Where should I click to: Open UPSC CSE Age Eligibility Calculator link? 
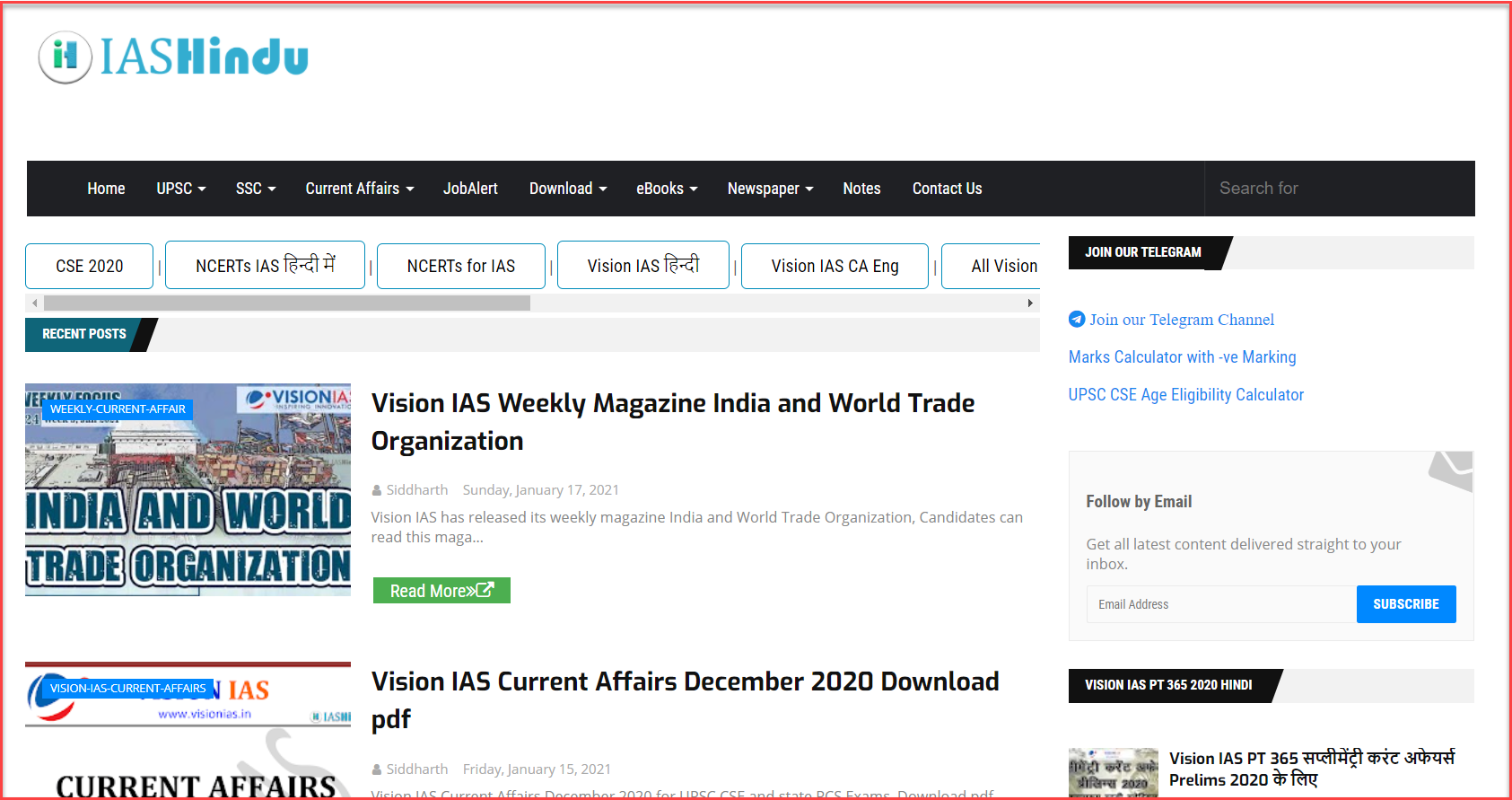point(1186,395)
